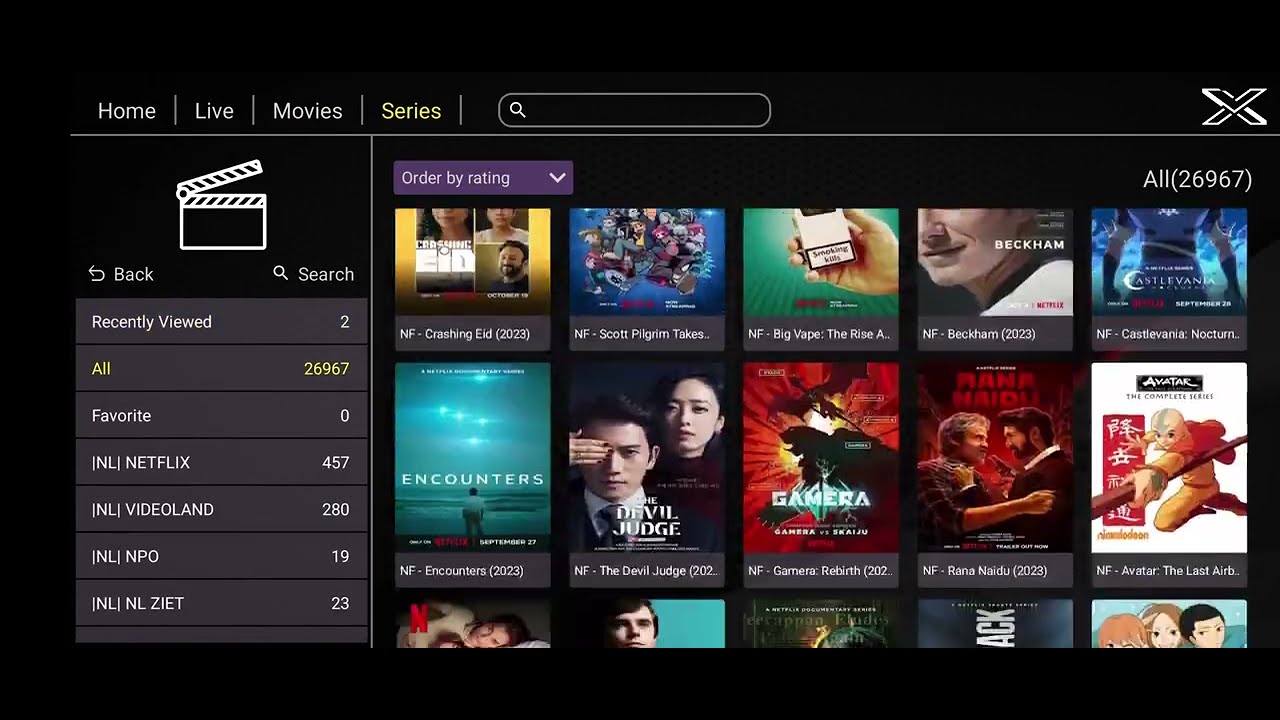Viewport: 1280px width, 720px height.
Task: Open Recently Viewed category
Action: tap(221, 322)
